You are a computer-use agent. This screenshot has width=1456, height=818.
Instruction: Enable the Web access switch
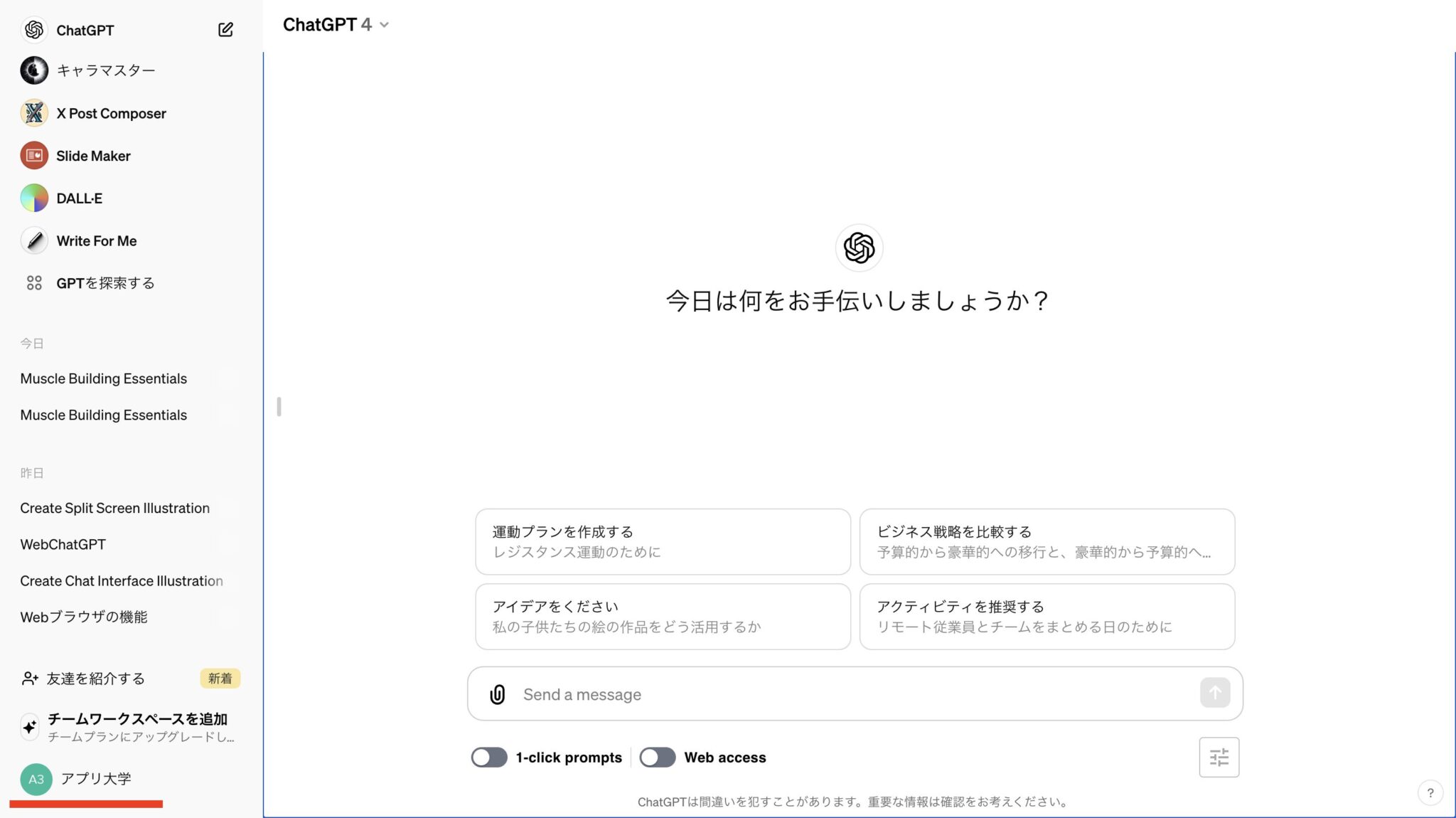[657, 758]
